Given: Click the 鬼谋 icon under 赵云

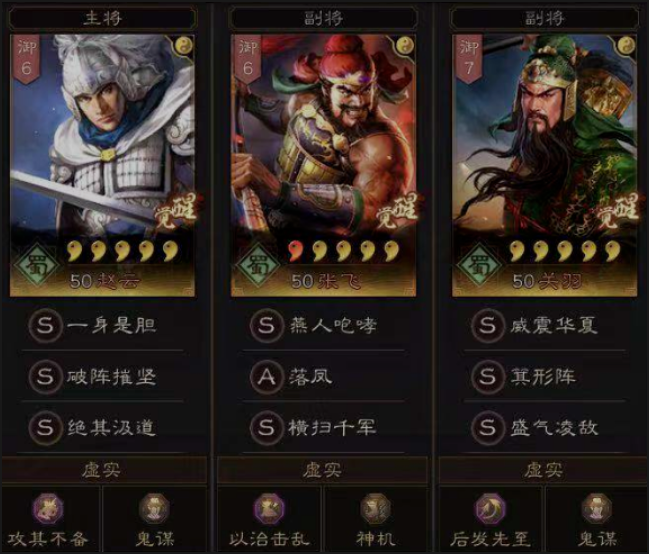Looking at the screenshot, I should (154, 509).
